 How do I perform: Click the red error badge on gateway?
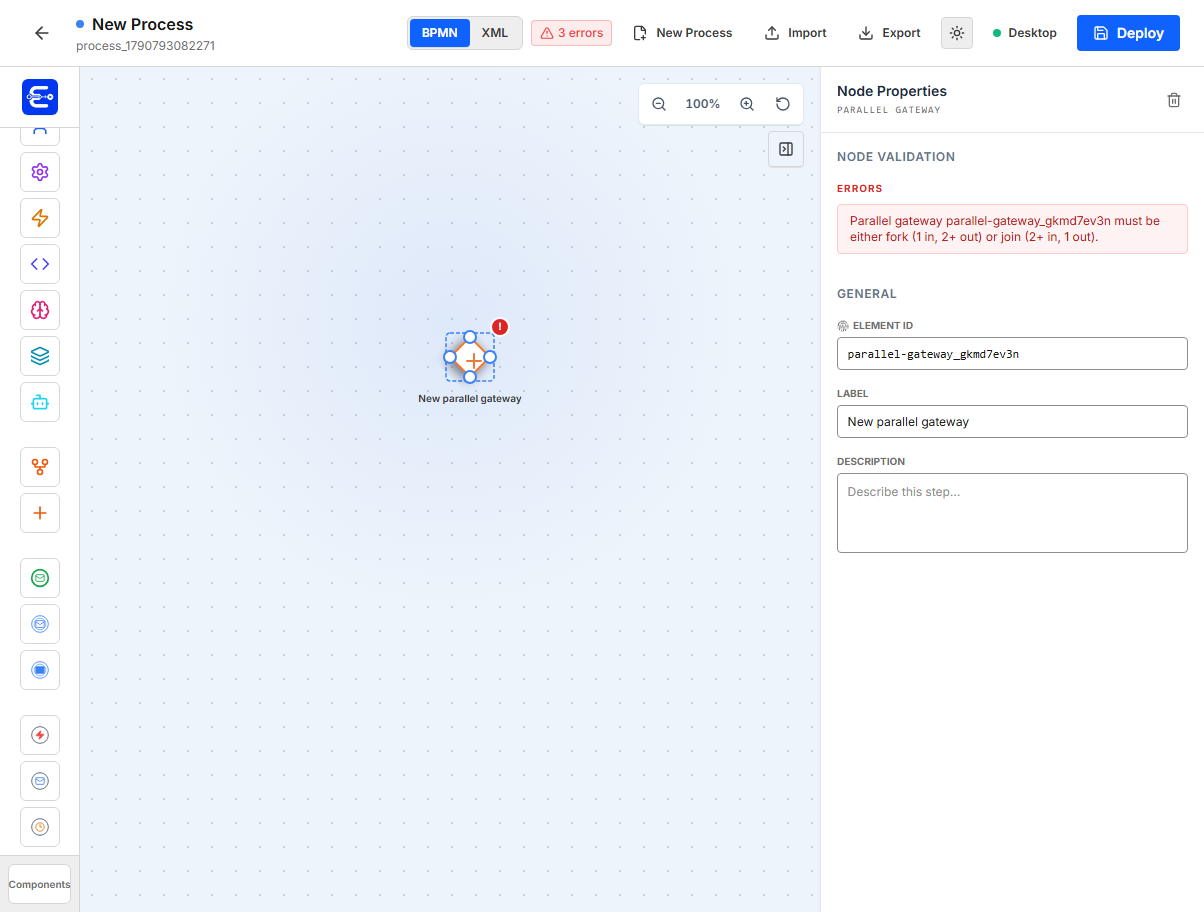pos(500,327)
